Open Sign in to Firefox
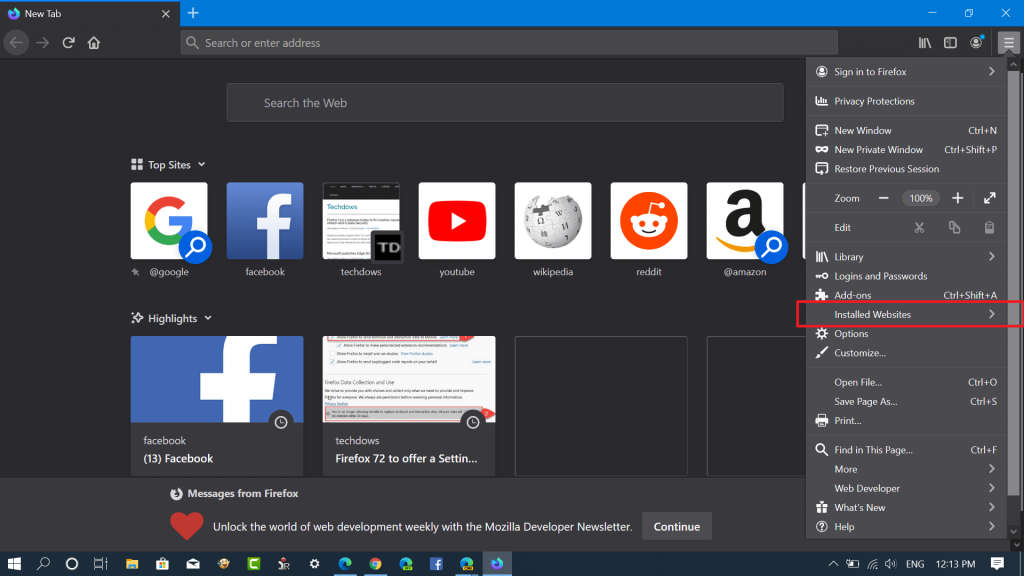 906,72
